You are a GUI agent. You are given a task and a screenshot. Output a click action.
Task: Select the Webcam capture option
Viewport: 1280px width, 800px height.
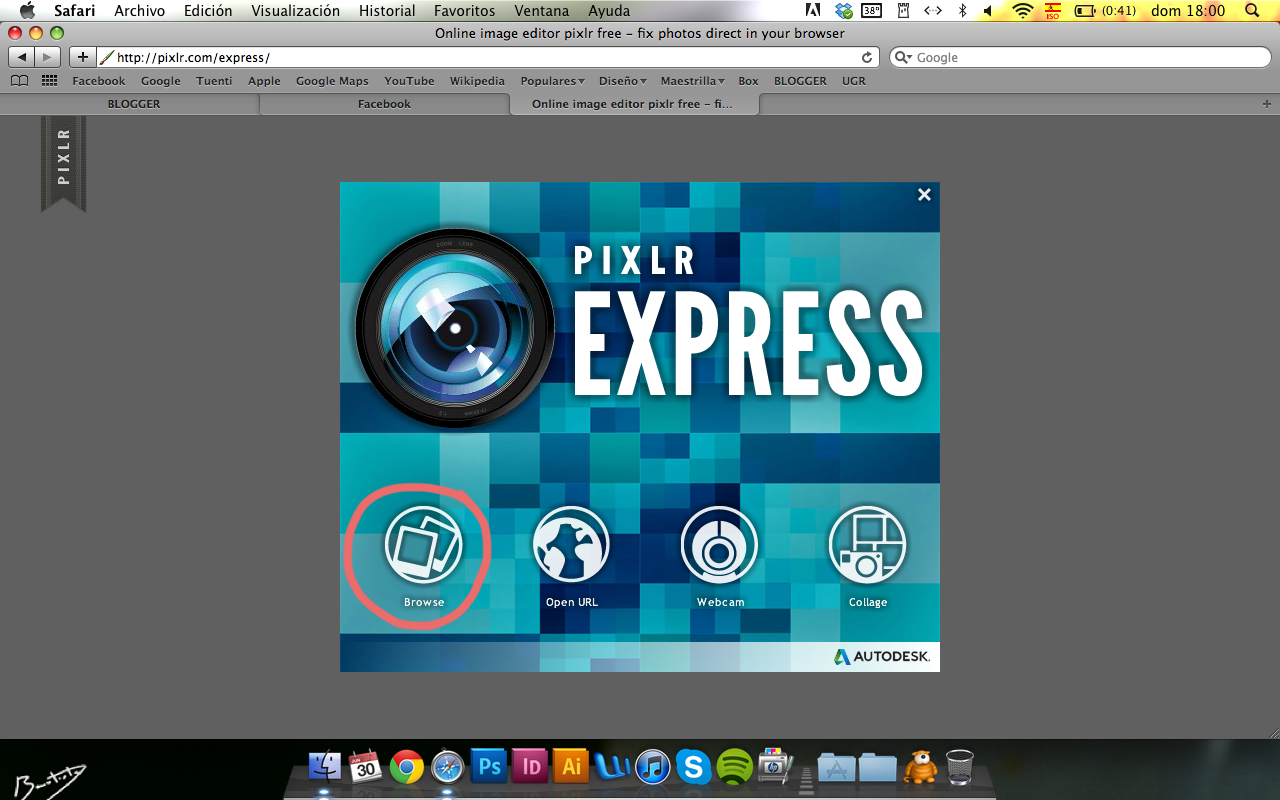coord(719,546)
